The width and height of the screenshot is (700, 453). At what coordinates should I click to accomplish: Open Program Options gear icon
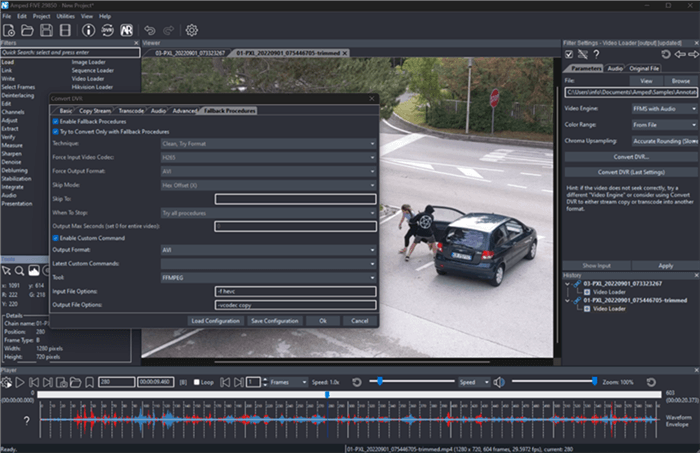tap(191, 31)
